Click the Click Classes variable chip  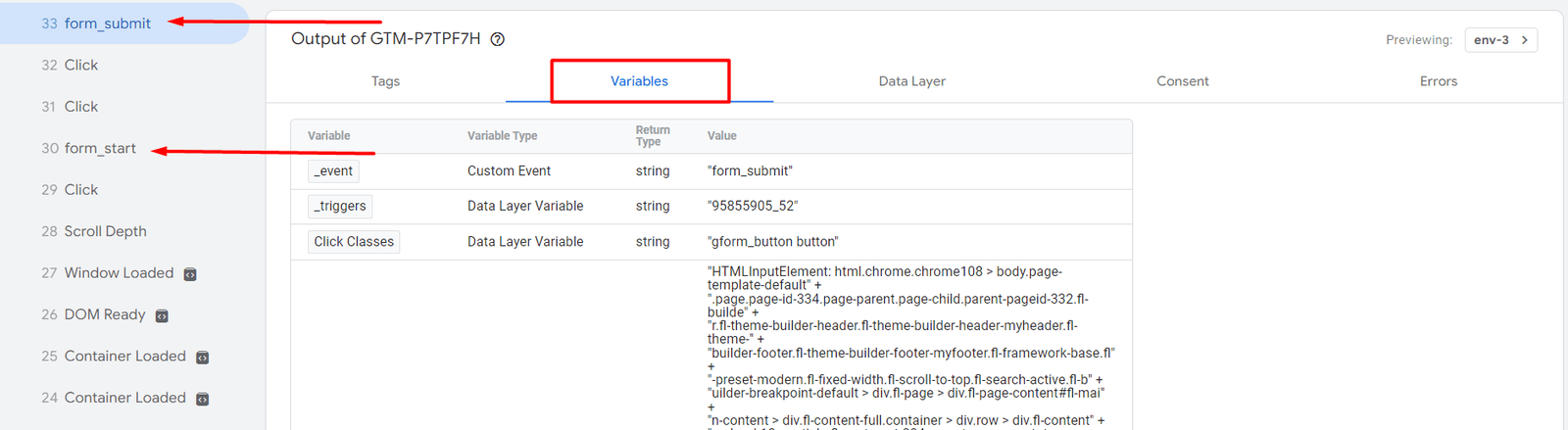coord(354,241)
